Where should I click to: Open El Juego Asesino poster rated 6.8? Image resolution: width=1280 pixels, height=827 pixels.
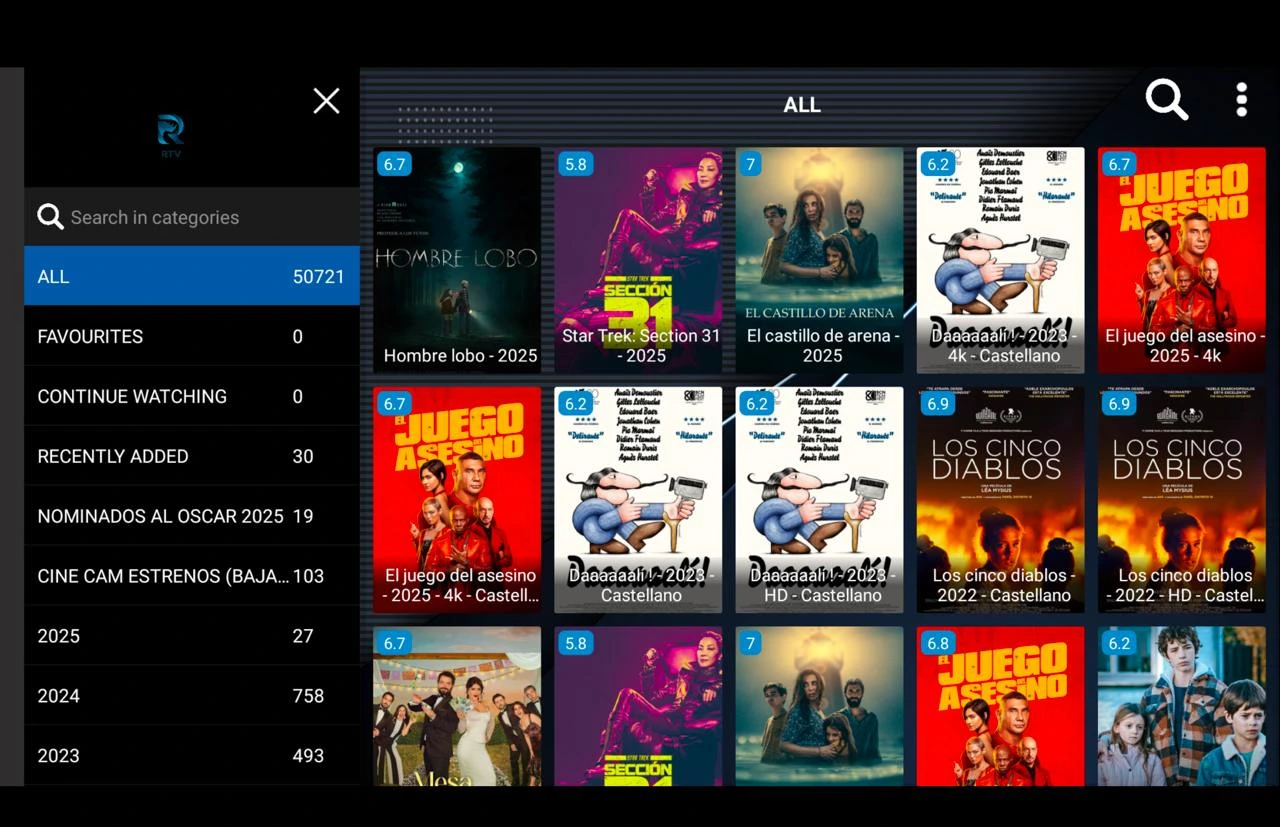(x=1000, y=706)
